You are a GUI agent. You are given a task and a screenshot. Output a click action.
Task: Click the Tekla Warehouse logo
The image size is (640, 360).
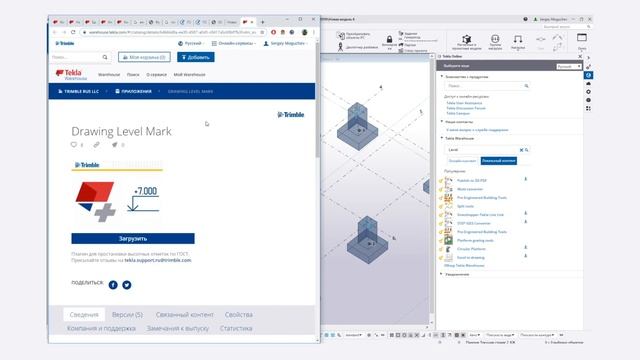71,75
